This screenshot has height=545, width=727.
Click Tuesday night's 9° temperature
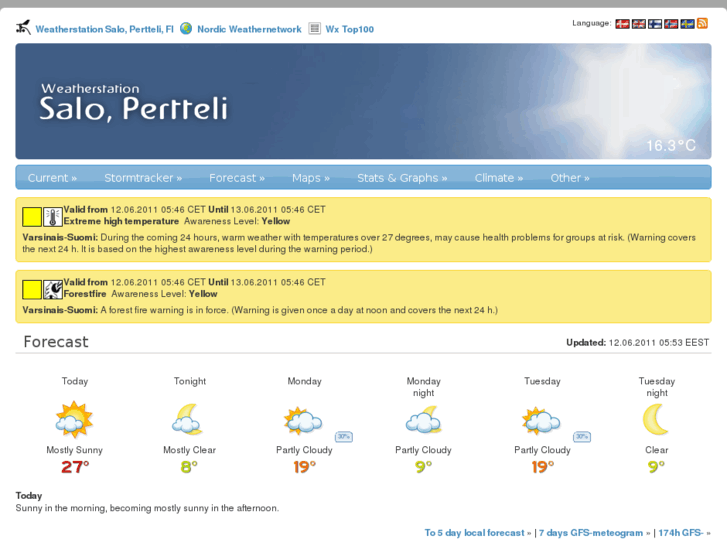656,467
